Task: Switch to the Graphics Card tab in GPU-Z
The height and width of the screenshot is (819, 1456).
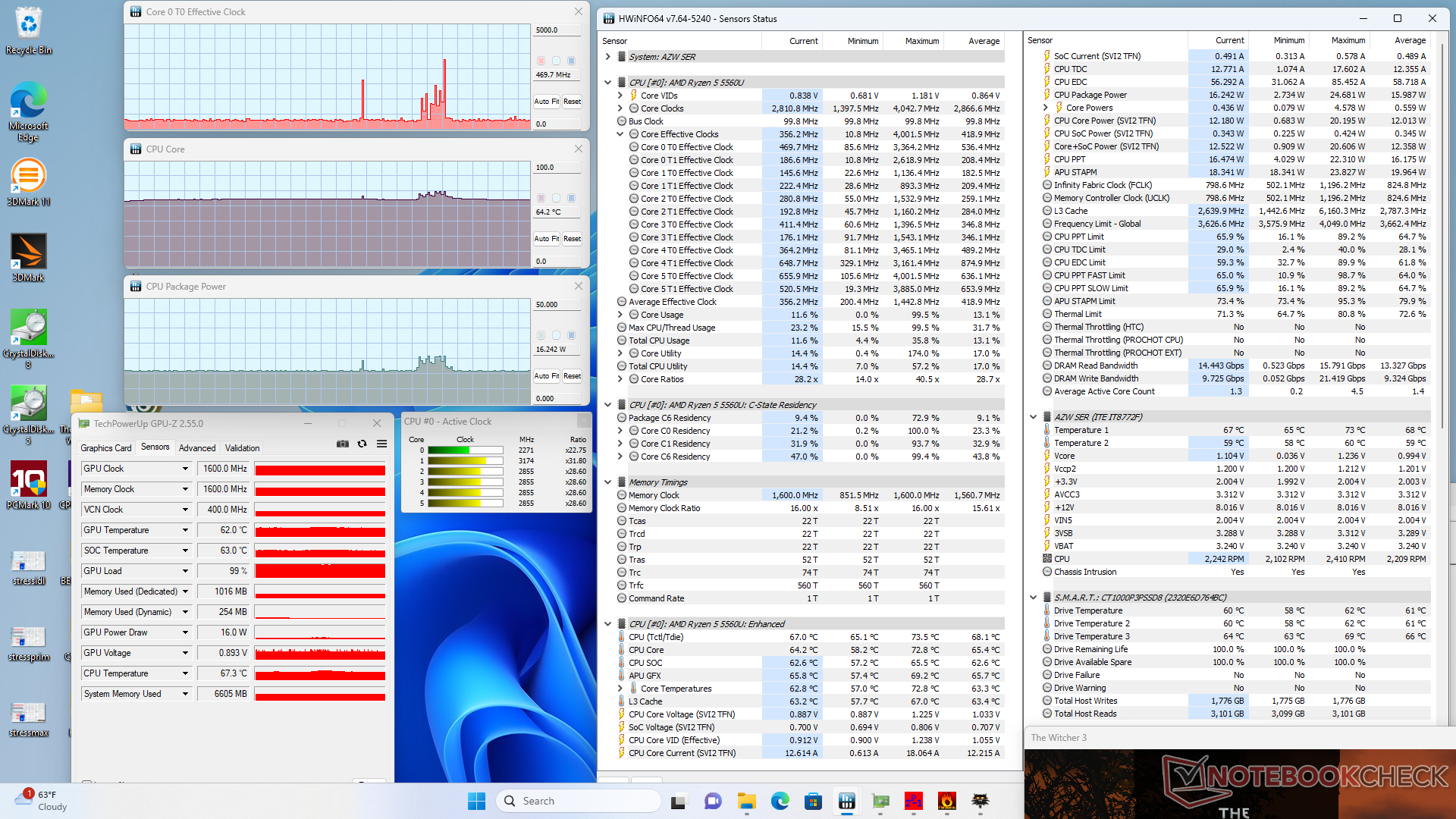Action: (x=106, y=448)
